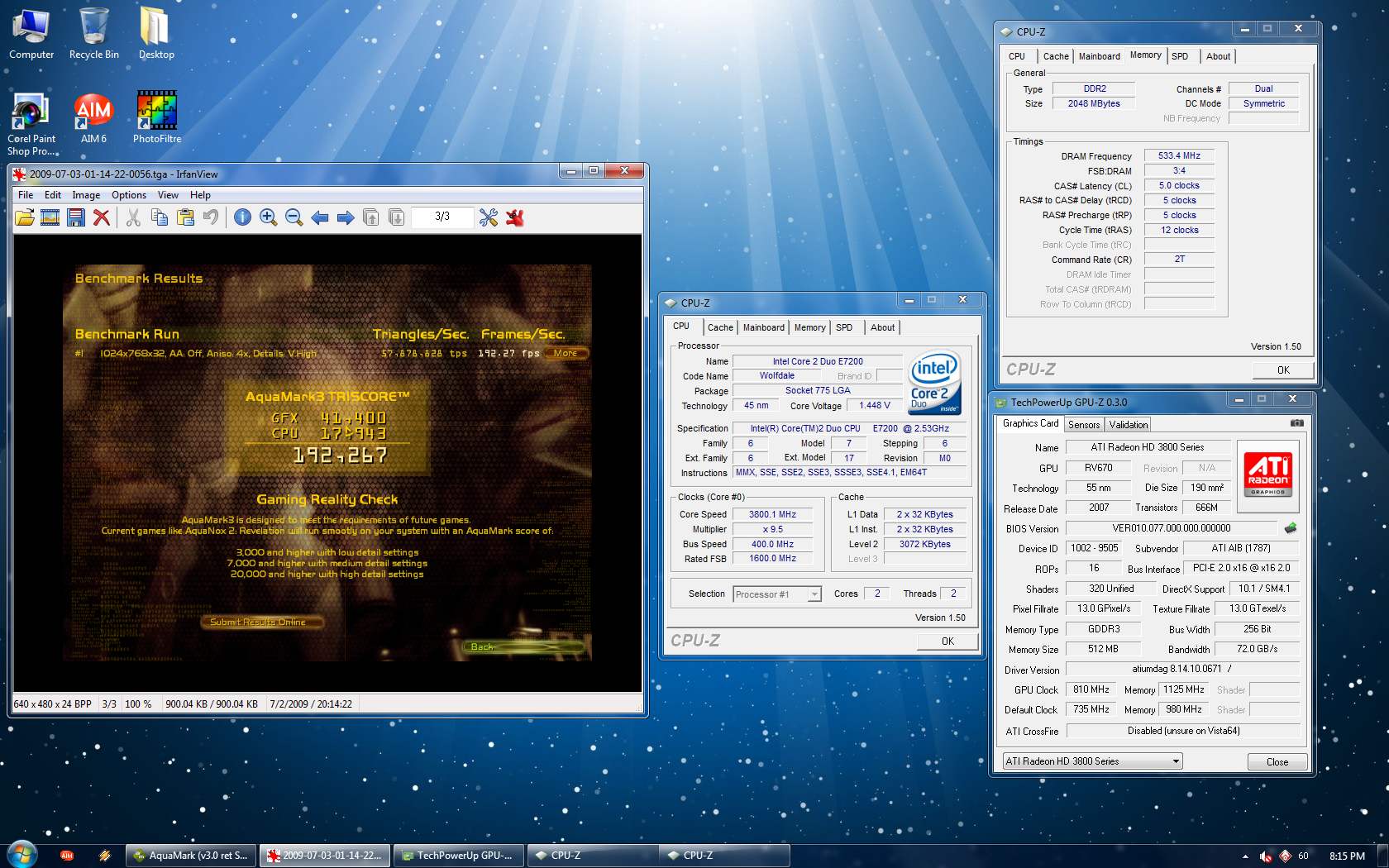This screenshot has height=868, width=1389.
Task: Click the Intel Core 2 Duo E7200 name field
Action: 817,361
